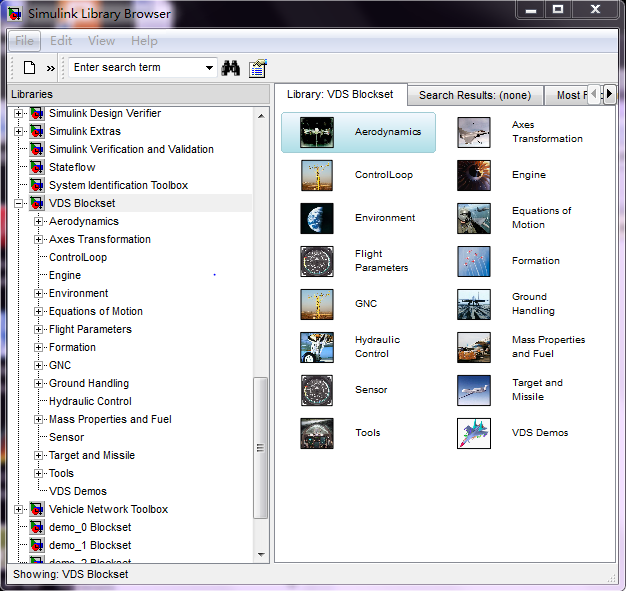Image resolution: width=626 pixels, height=591 pixels.
Task: Click the demo_0 Blockset library icon
Action: 37,527
